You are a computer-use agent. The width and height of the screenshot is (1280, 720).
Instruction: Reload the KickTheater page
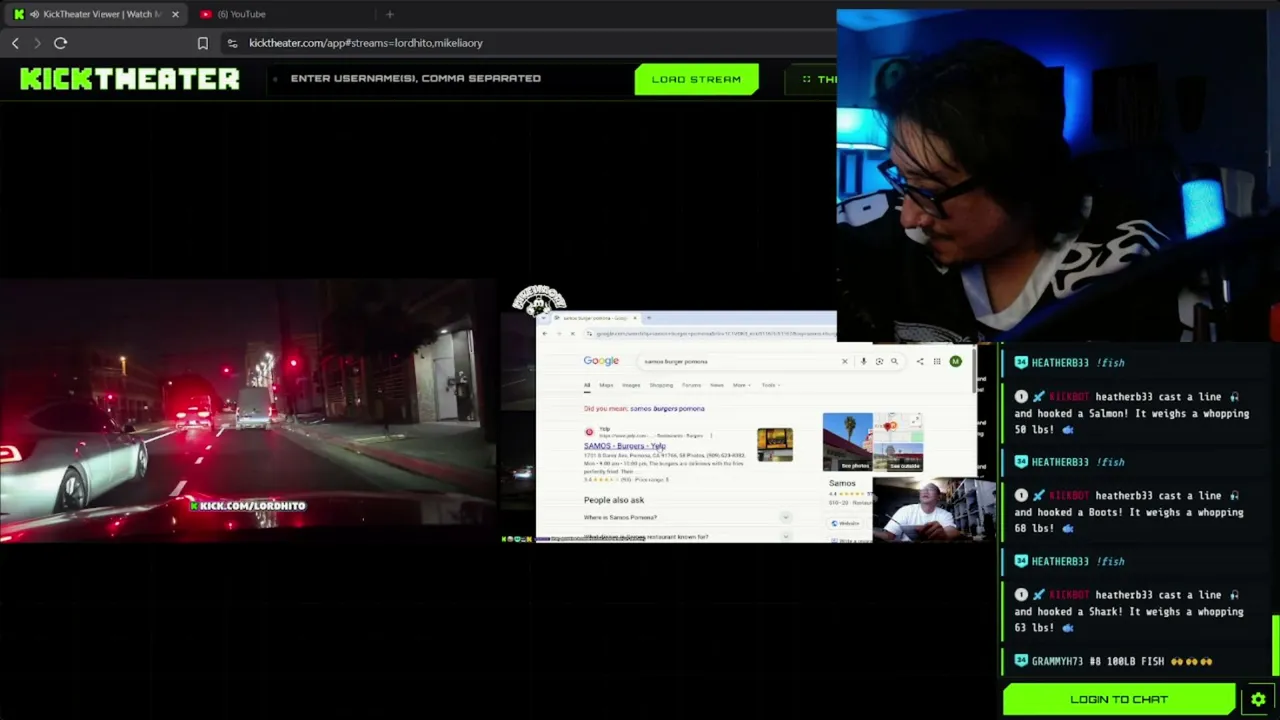click(x=60, y=43)
